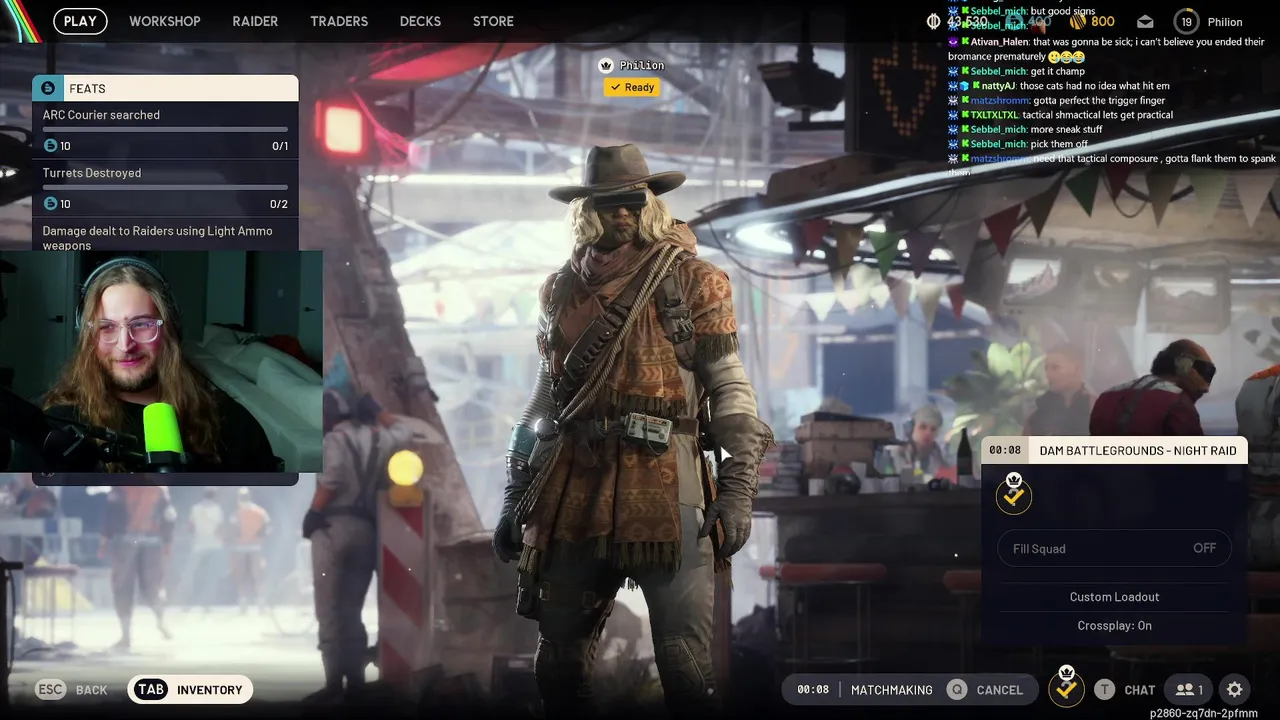Toggle the Crossplay: On setting

click(1114, 625)
